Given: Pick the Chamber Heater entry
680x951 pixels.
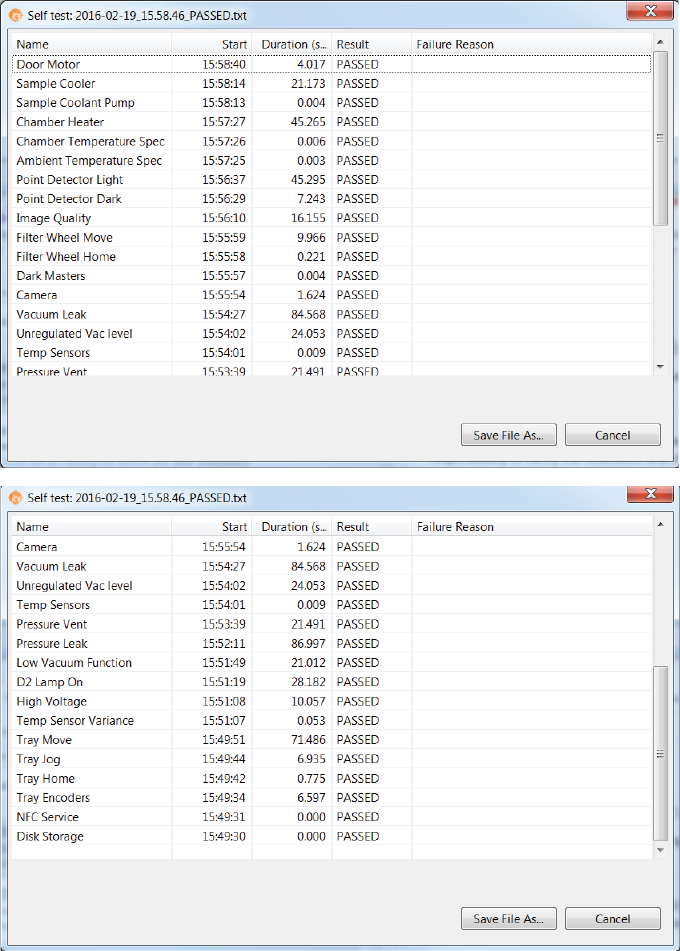Looking at the screenshot, I should pyautogui.click(x=331, y=122).
